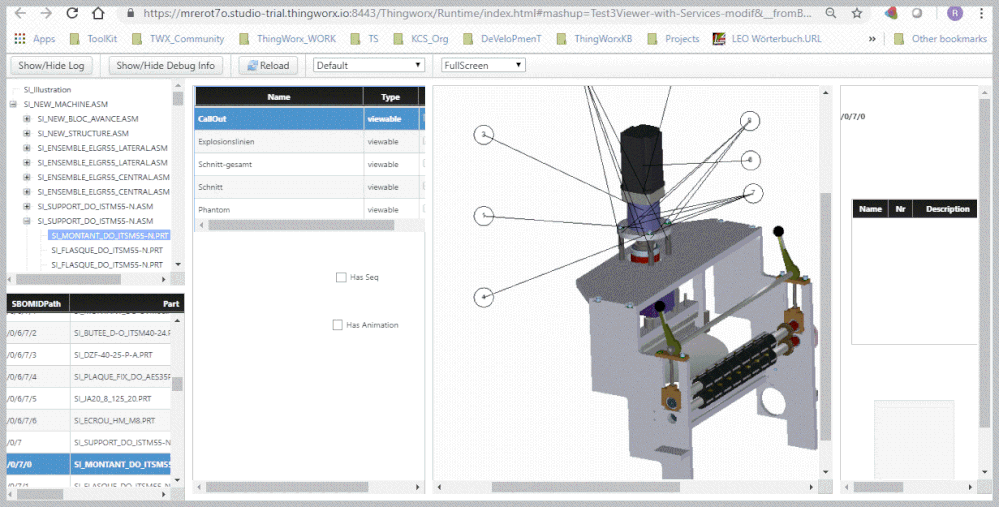Open the browser three-dot menu
The width and height of the screenshot is (999, 507).
click(x=982, y=13)
